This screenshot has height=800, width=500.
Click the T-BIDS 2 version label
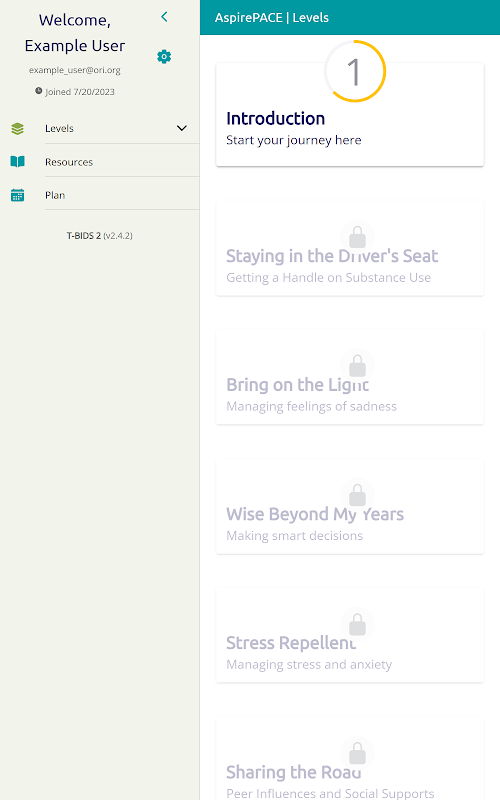[x=99, y=236]
